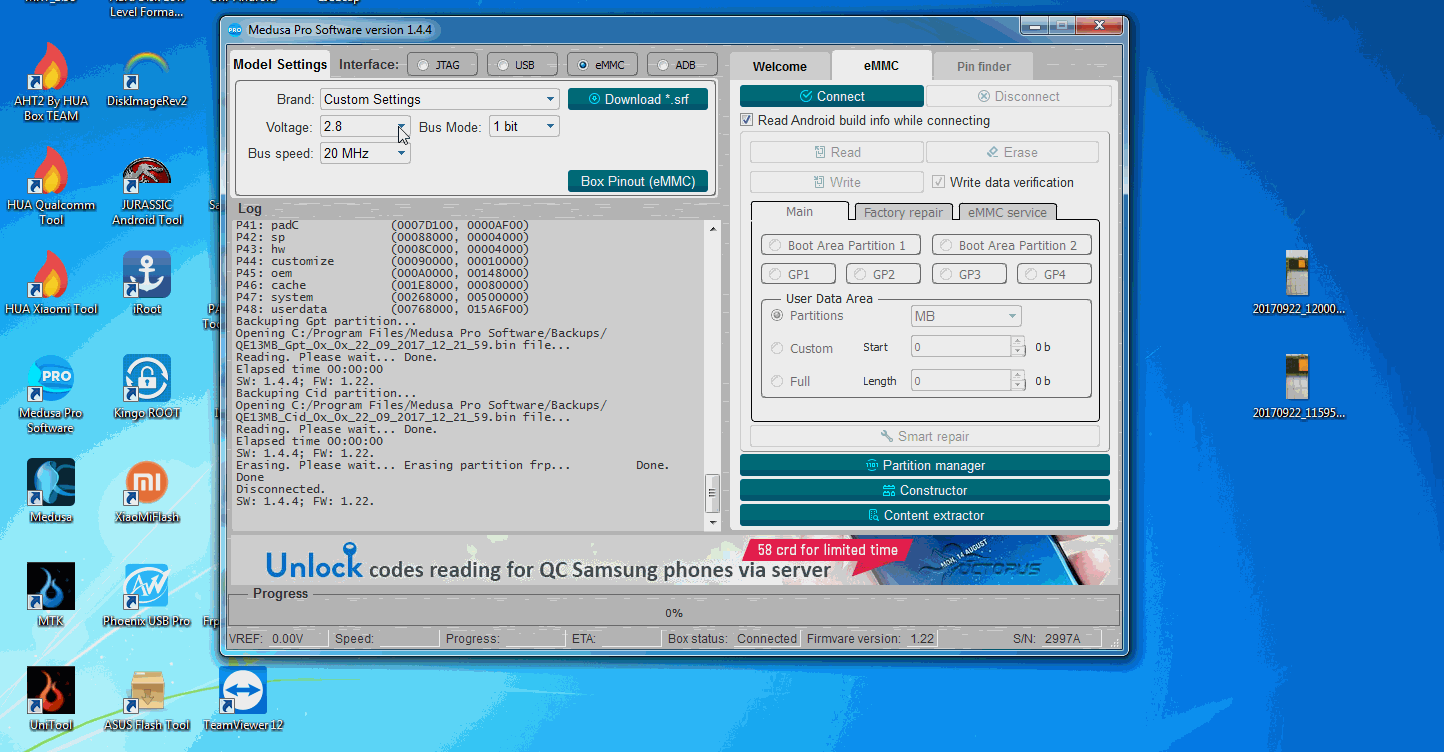Open the MB unit dropdown beside Partitions

coord(966,316)
